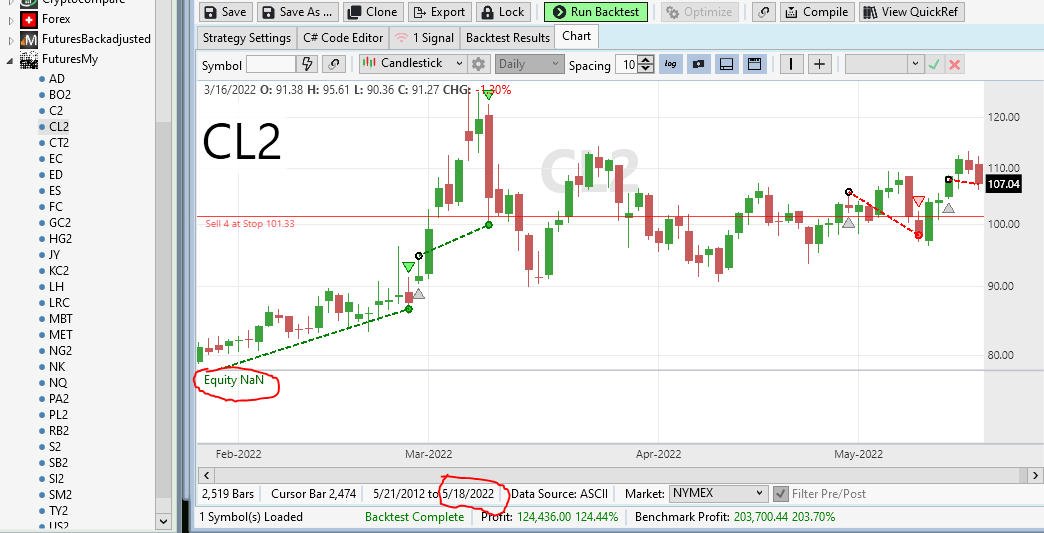Screen dimensions: 1044x533
Task: Click the Data Source: ASCII status text
Action: point(559,494)
